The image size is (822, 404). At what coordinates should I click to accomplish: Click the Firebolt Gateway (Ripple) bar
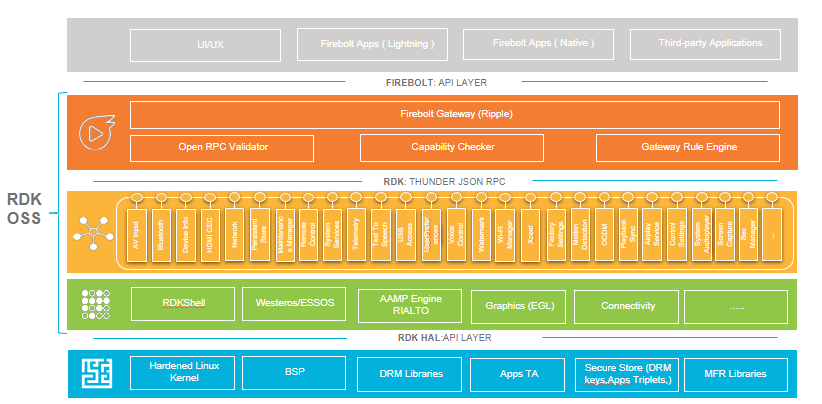click(455, 115)
